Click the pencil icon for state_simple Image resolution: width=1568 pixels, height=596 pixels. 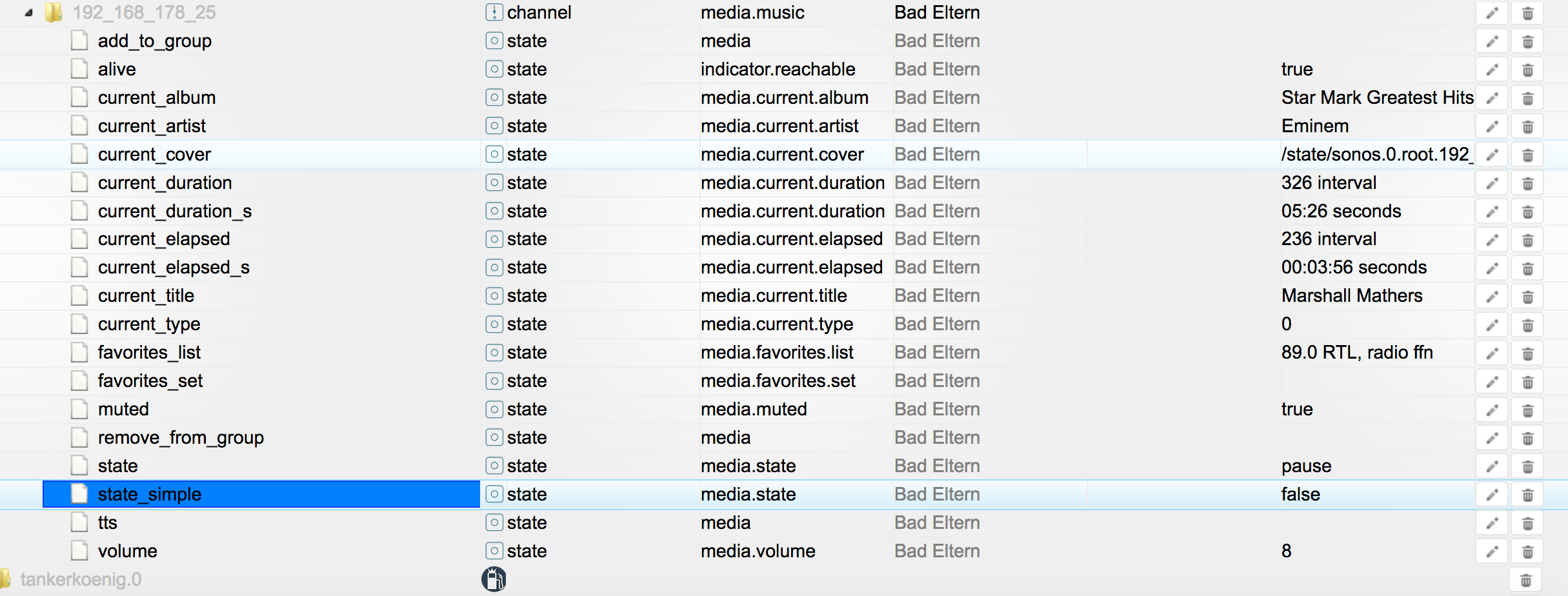point(1492,495)
